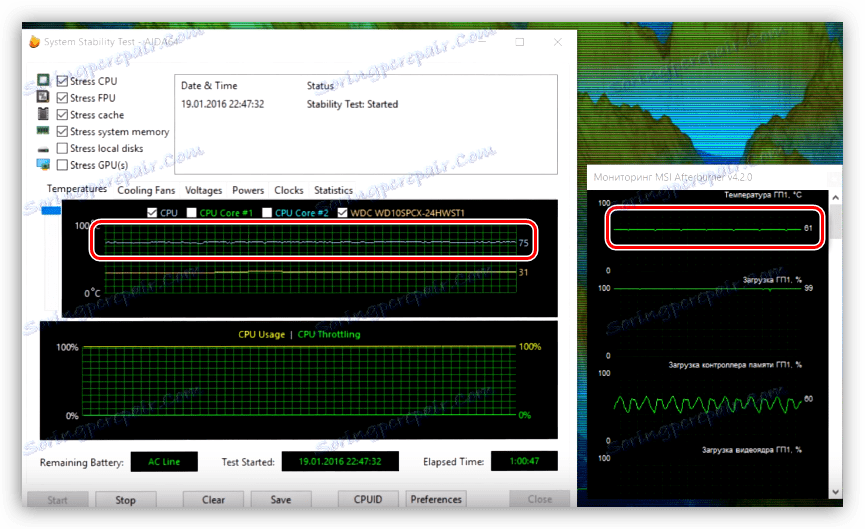Click scroll down arrow in MSI Afterburner monitor
This screenshot has width=865, height=529.
(x=835, y=491)
